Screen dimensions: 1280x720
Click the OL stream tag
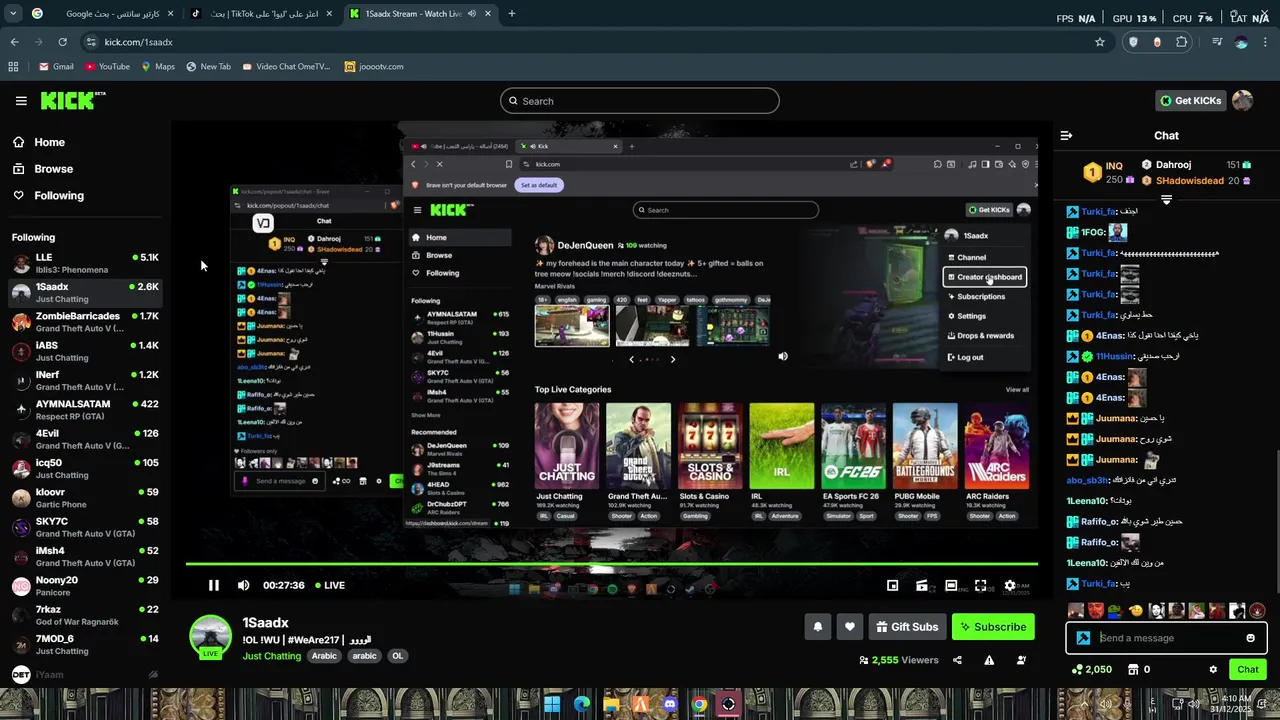pos(397,656)
